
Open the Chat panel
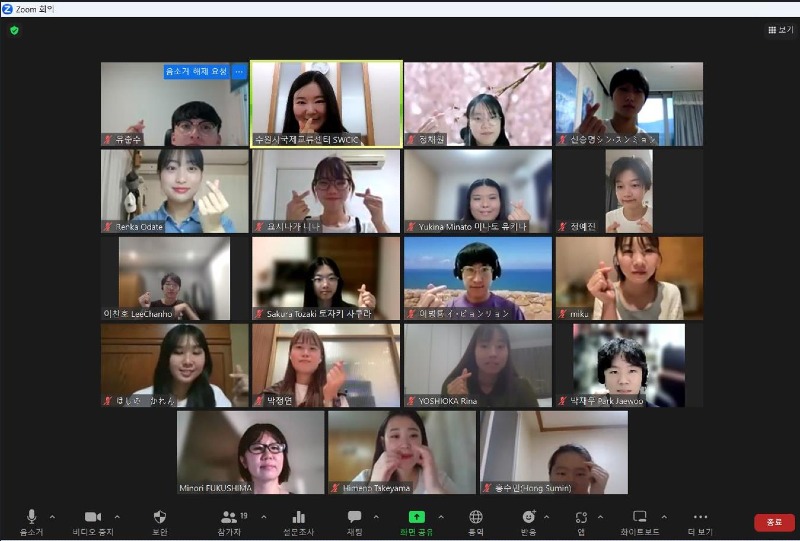[354, 516]
